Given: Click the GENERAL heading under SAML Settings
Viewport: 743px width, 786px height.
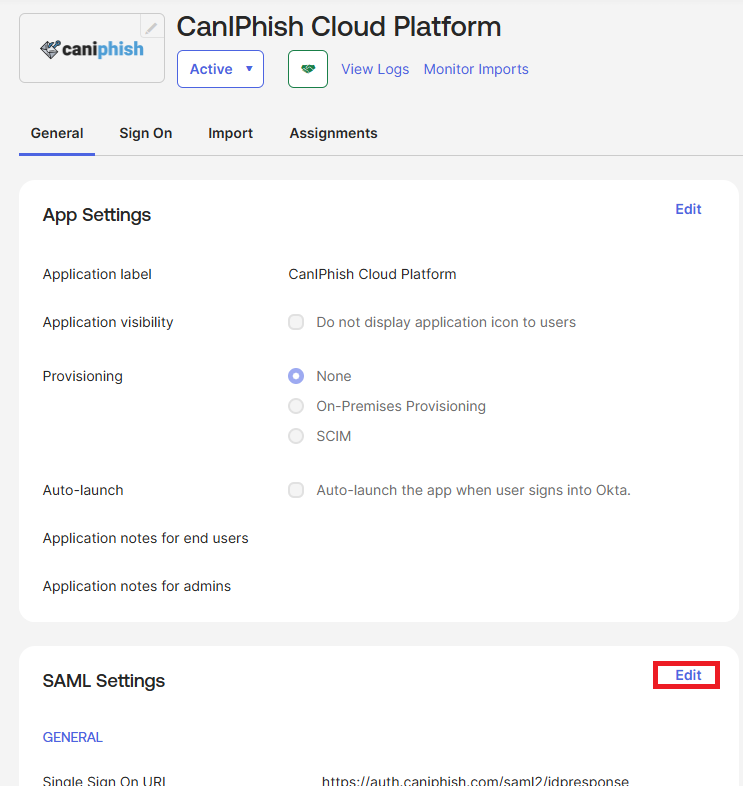Looking at the screenshot, I should coord(72,737).
